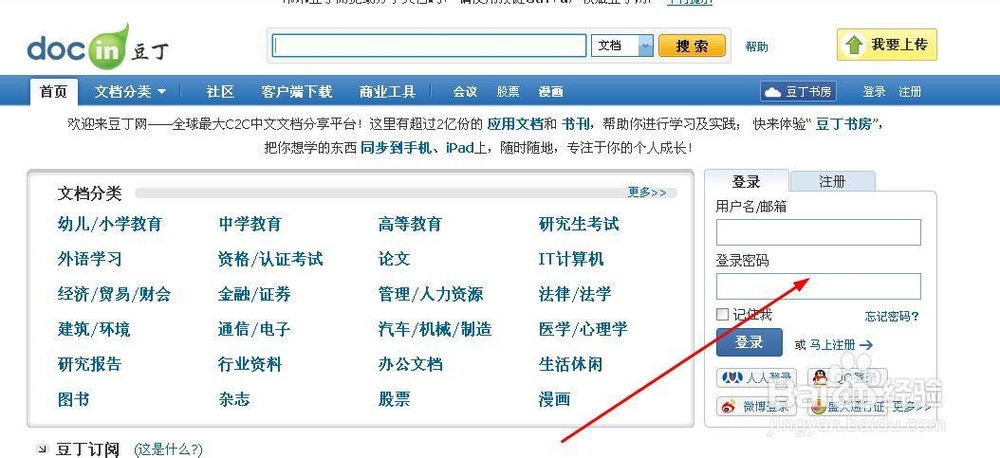Open the 管理/人力资源 category
The width and height of the screenshot is (1000, 458).
[x=430, y=294]
